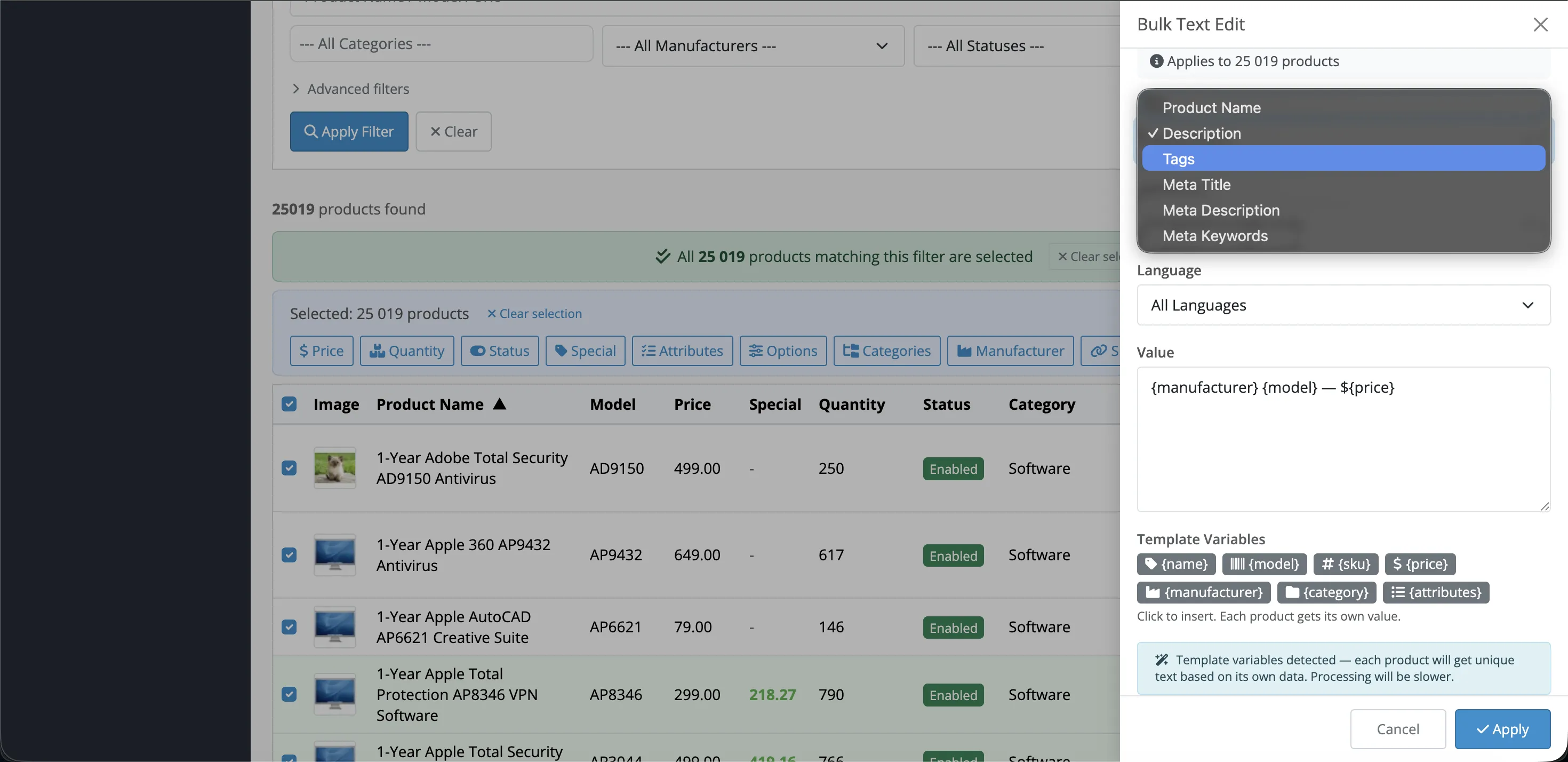1568x762 pixels.
Task: Click price 649.00 for AP9432
Action: click(x=697, y=555)
